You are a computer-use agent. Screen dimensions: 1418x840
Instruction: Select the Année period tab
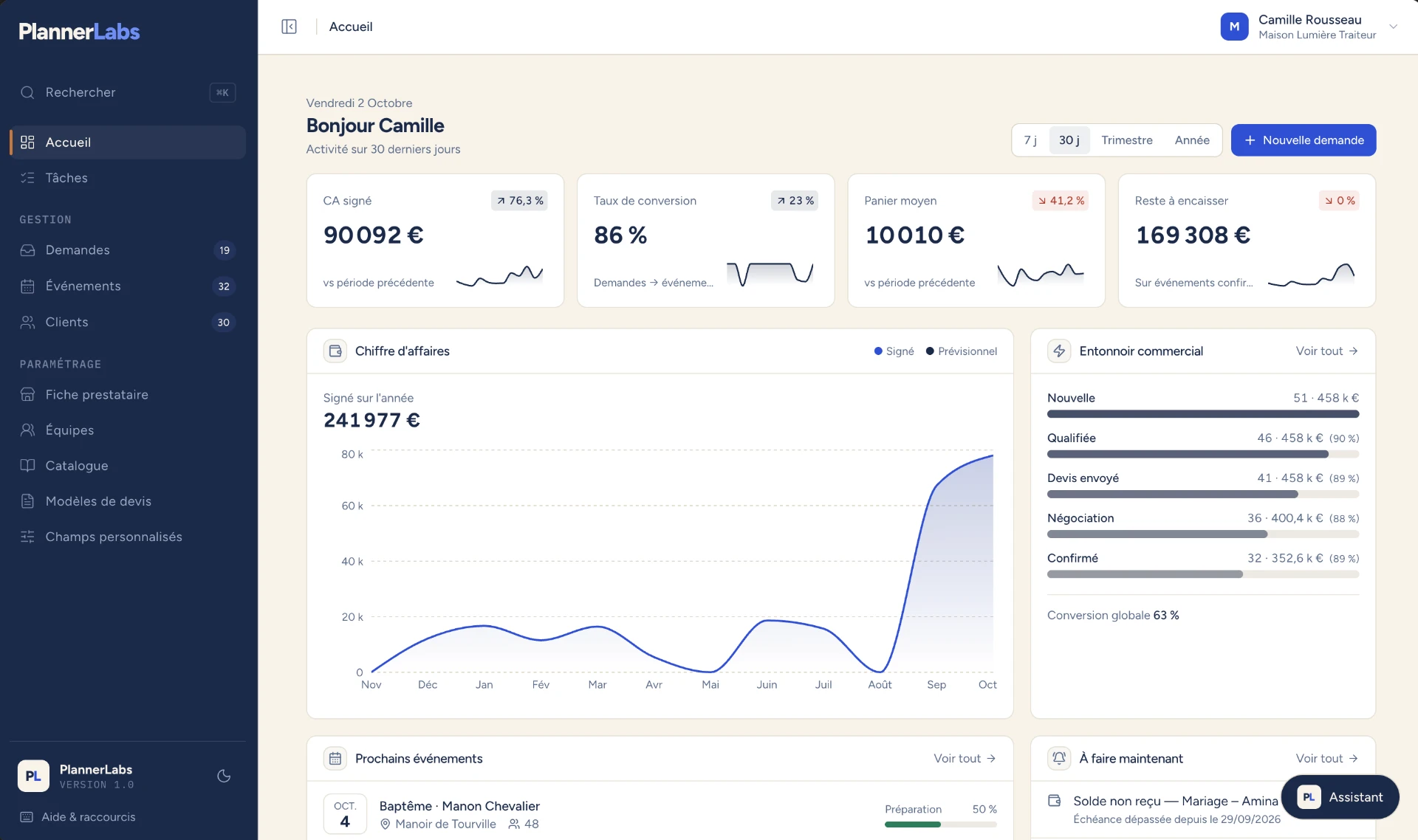[1192, 140]
